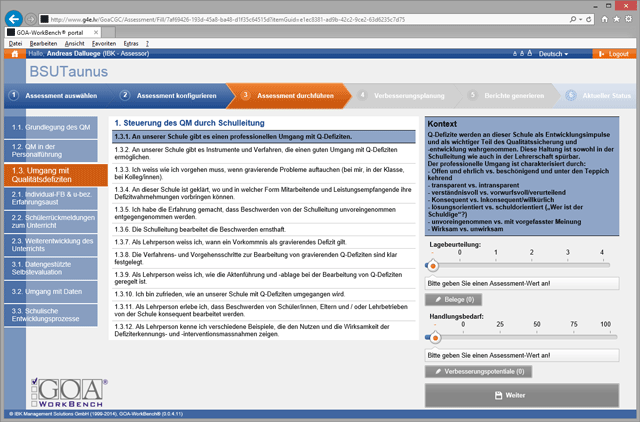Select sidebar item 3.1. Datengestützte Selbstevaluation
Screen dimensions: 640x422
pos(51,268)
